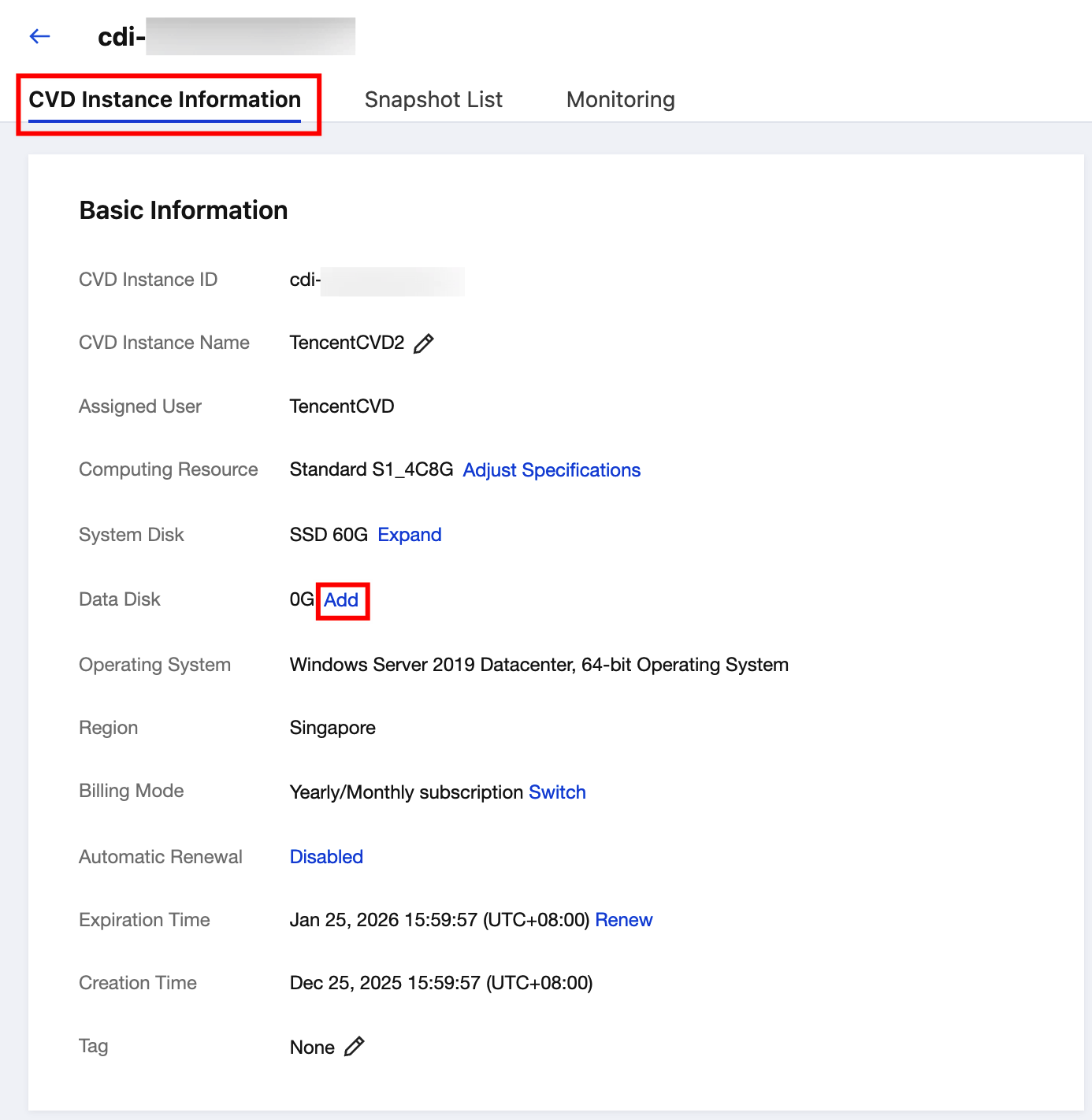This screenshot has height=1120, width=1092.
Task: Edit Tag with pencil icon
Action: click(355, 1047)
